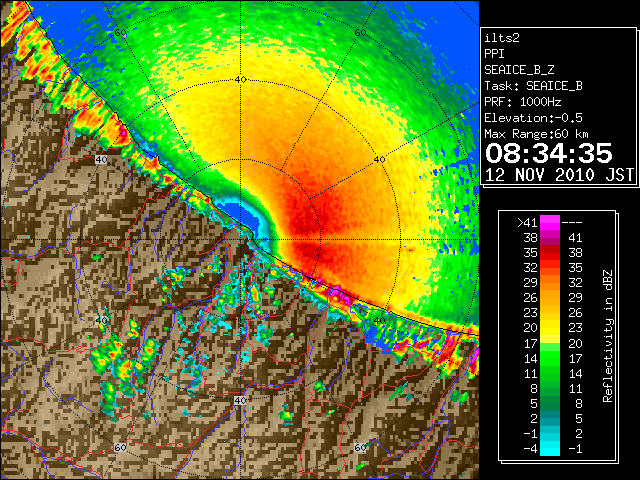This screenshot has height=480, width=640.
Task: Click the 08:34:35 timestamp
Action: click(549, 153)
